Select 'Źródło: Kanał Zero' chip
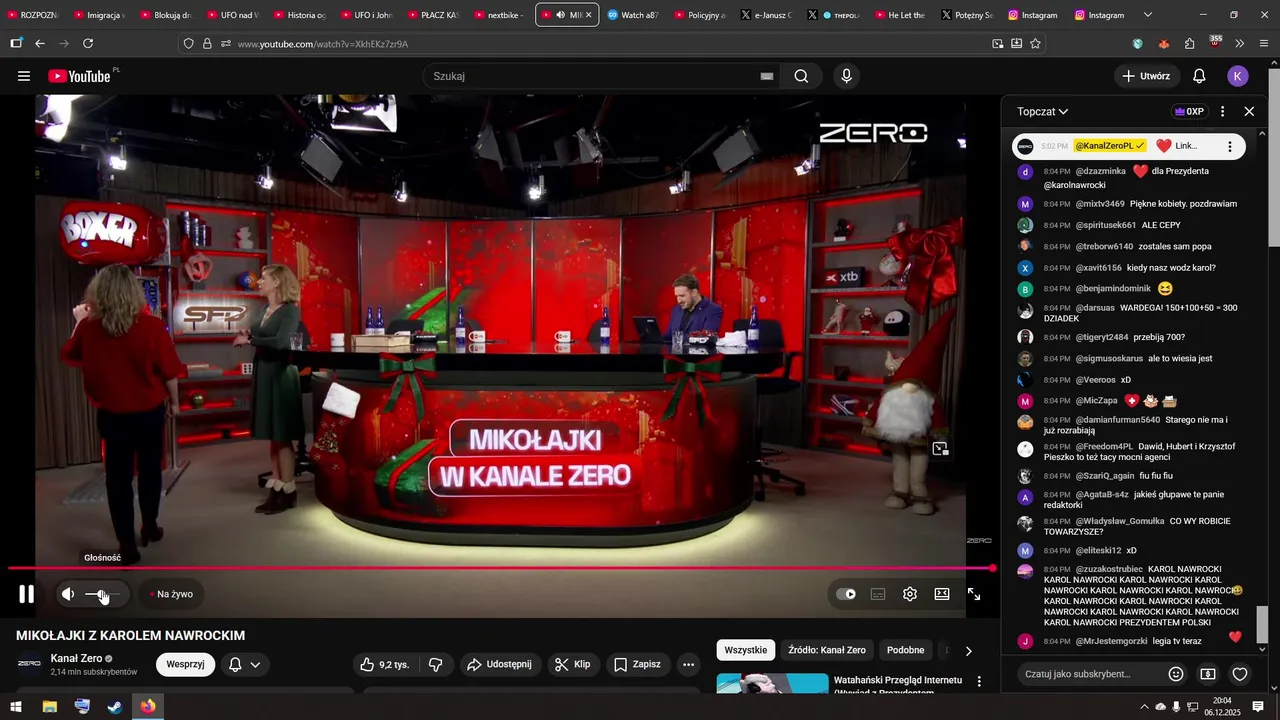The width and height of the screenshot is (1280, 720). tap(827, 650)
